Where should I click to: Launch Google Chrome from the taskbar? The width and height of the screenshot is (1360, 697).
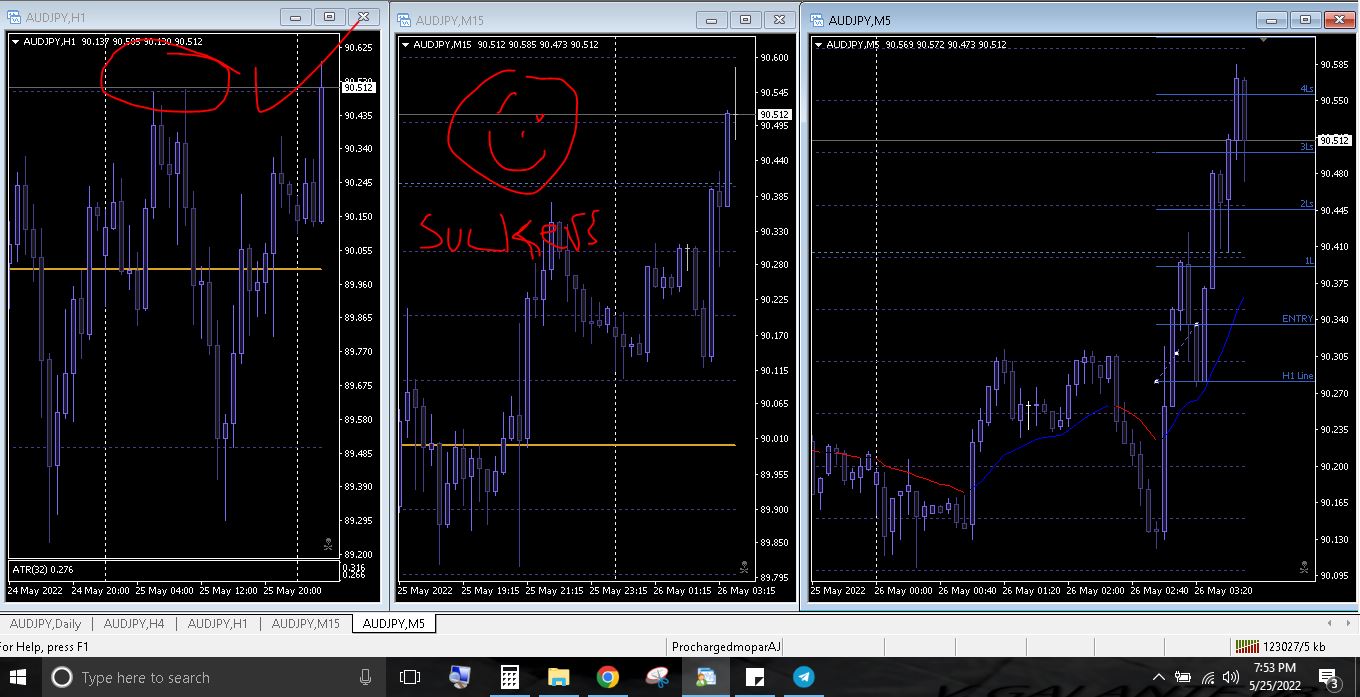pos(607,677)
